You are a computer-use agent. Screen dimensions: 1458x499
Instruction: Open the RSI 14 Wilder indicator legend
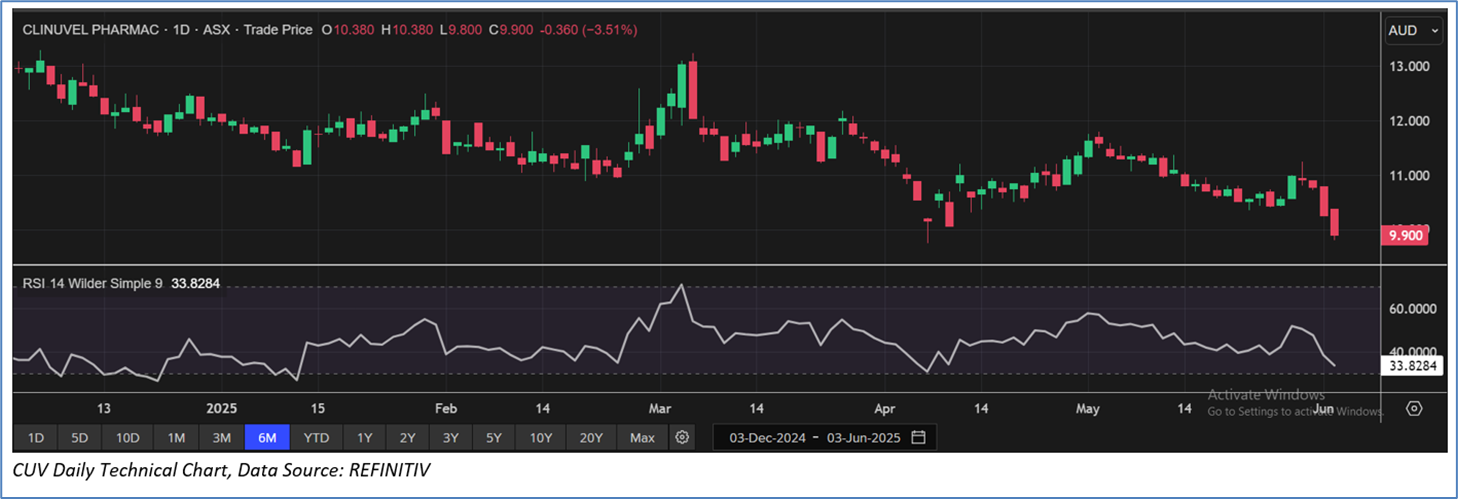[x=93, y=285]
